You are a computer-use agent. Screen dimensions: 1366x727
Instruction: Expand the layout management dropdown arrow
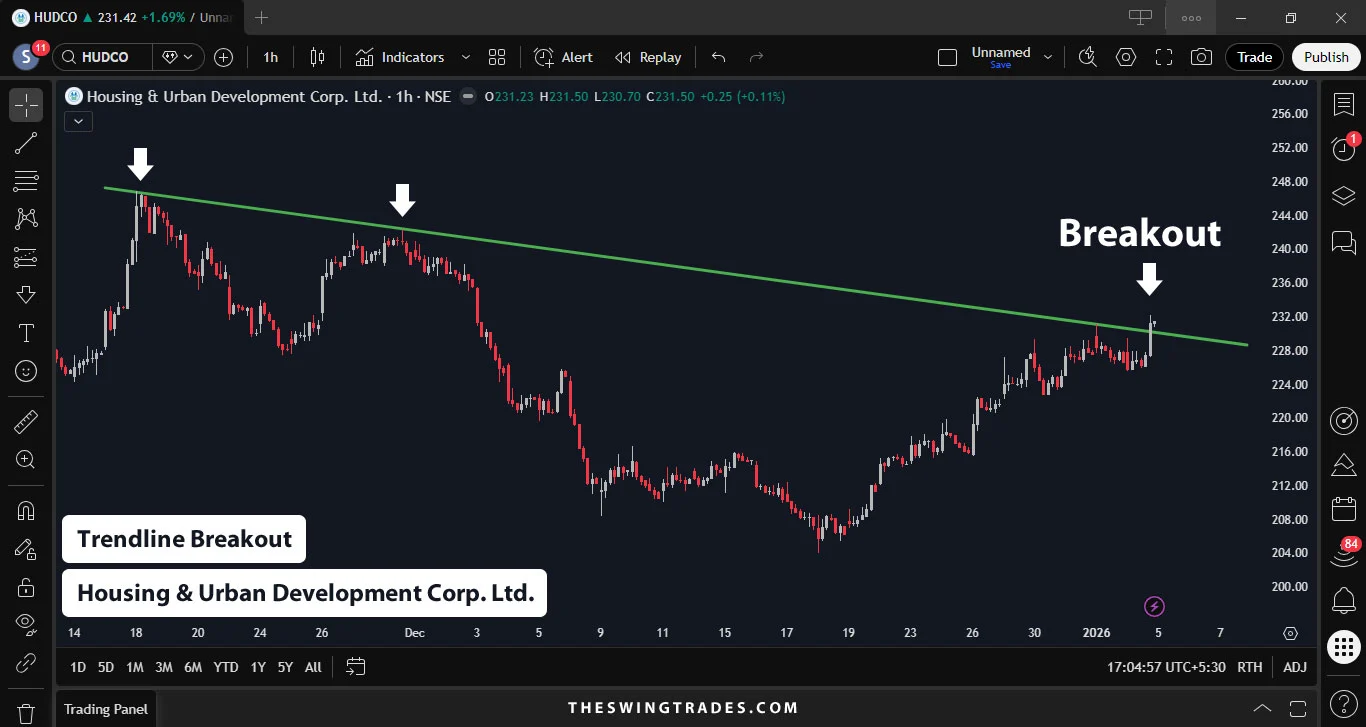(1048, 57)
